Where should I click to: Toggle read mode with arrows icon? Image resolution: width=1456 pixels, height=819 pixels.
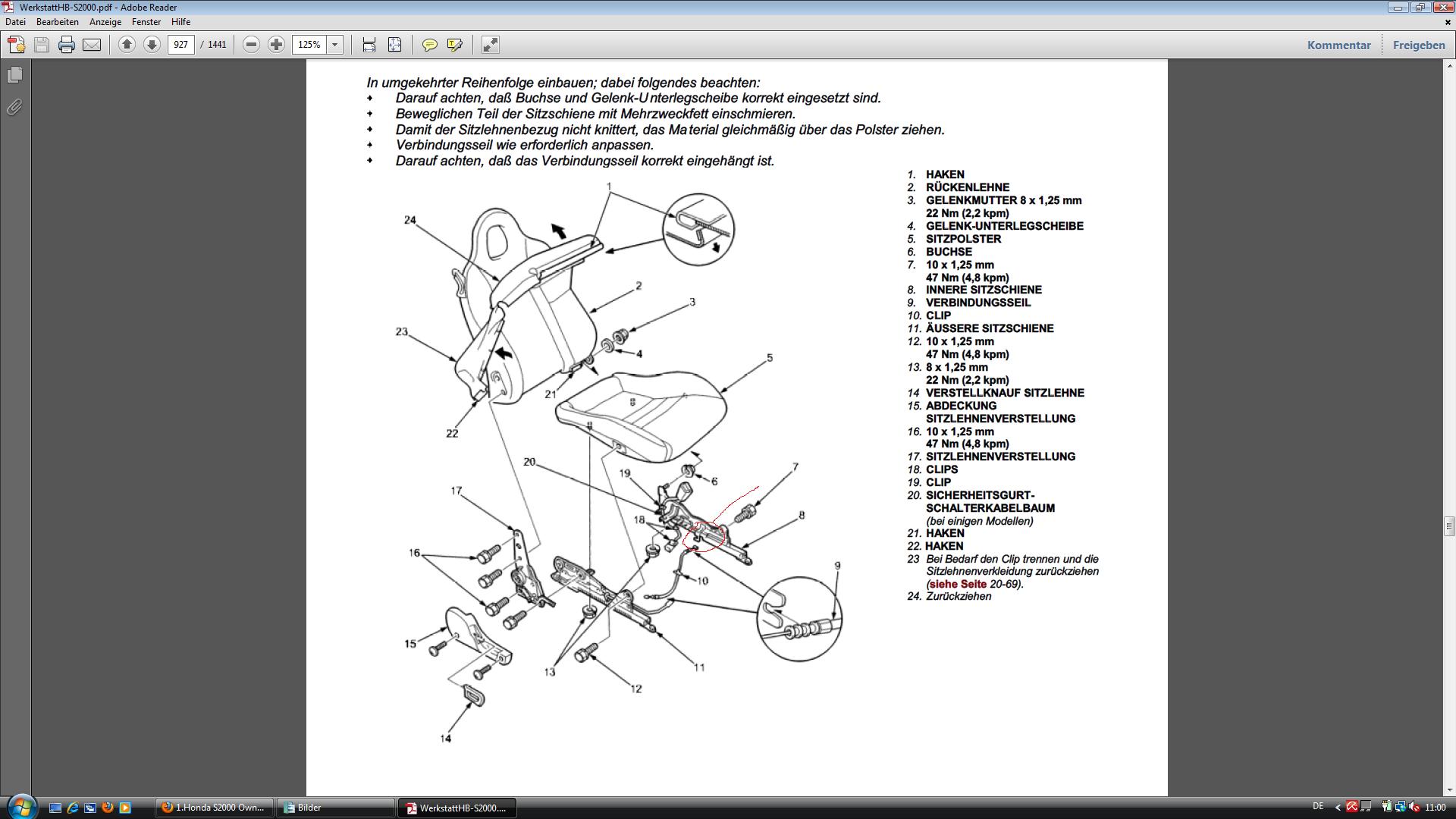[x=491, y=45]
